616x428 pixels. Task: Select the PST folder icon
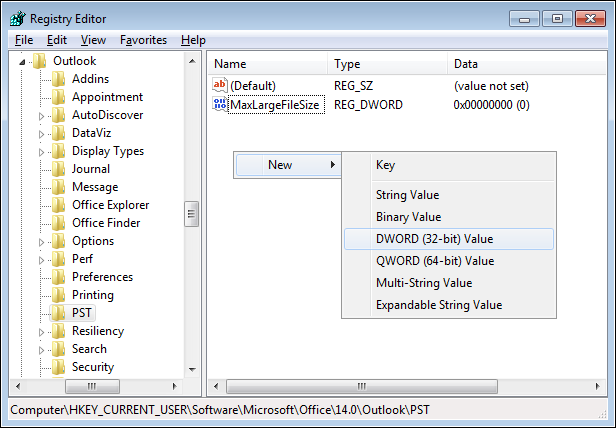tap(59, 313)
